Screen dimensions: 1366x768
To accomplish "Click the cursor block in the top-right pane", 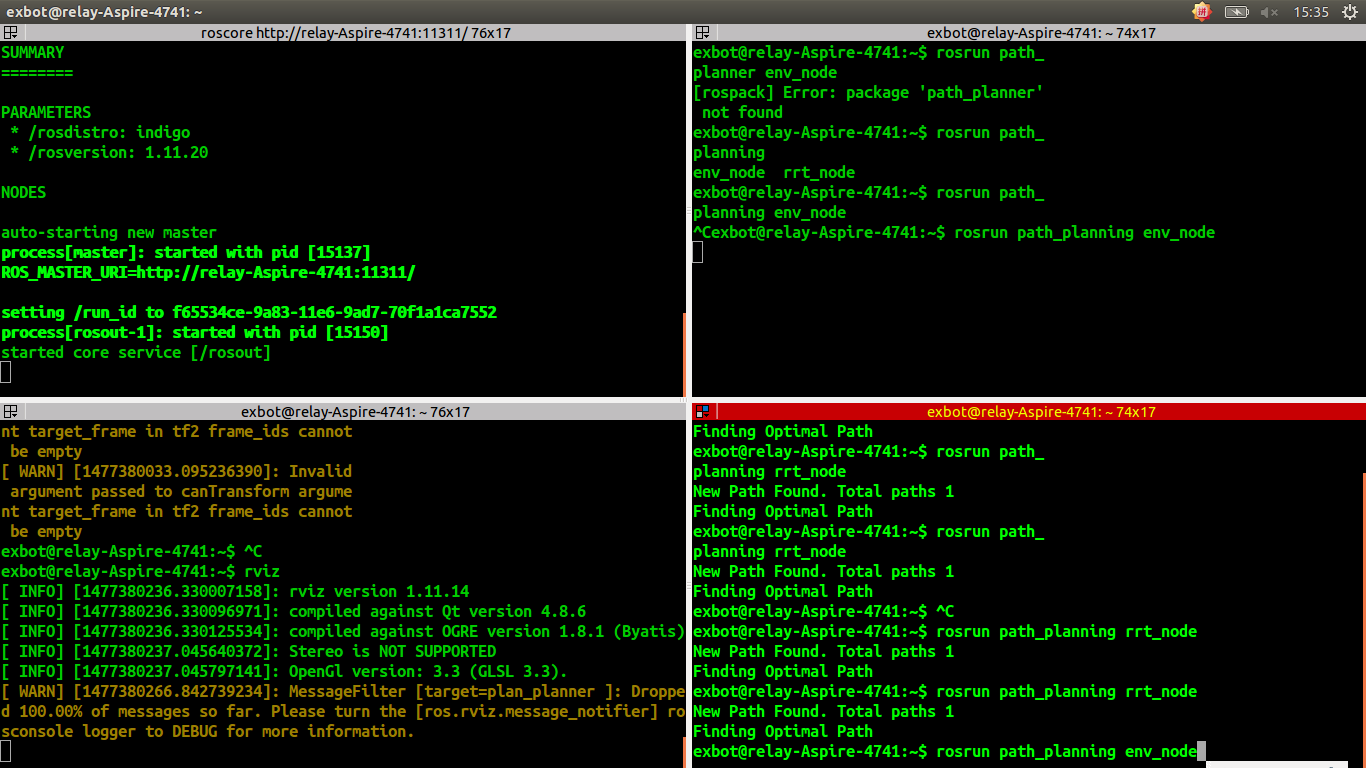I will [x=698, y=252].
